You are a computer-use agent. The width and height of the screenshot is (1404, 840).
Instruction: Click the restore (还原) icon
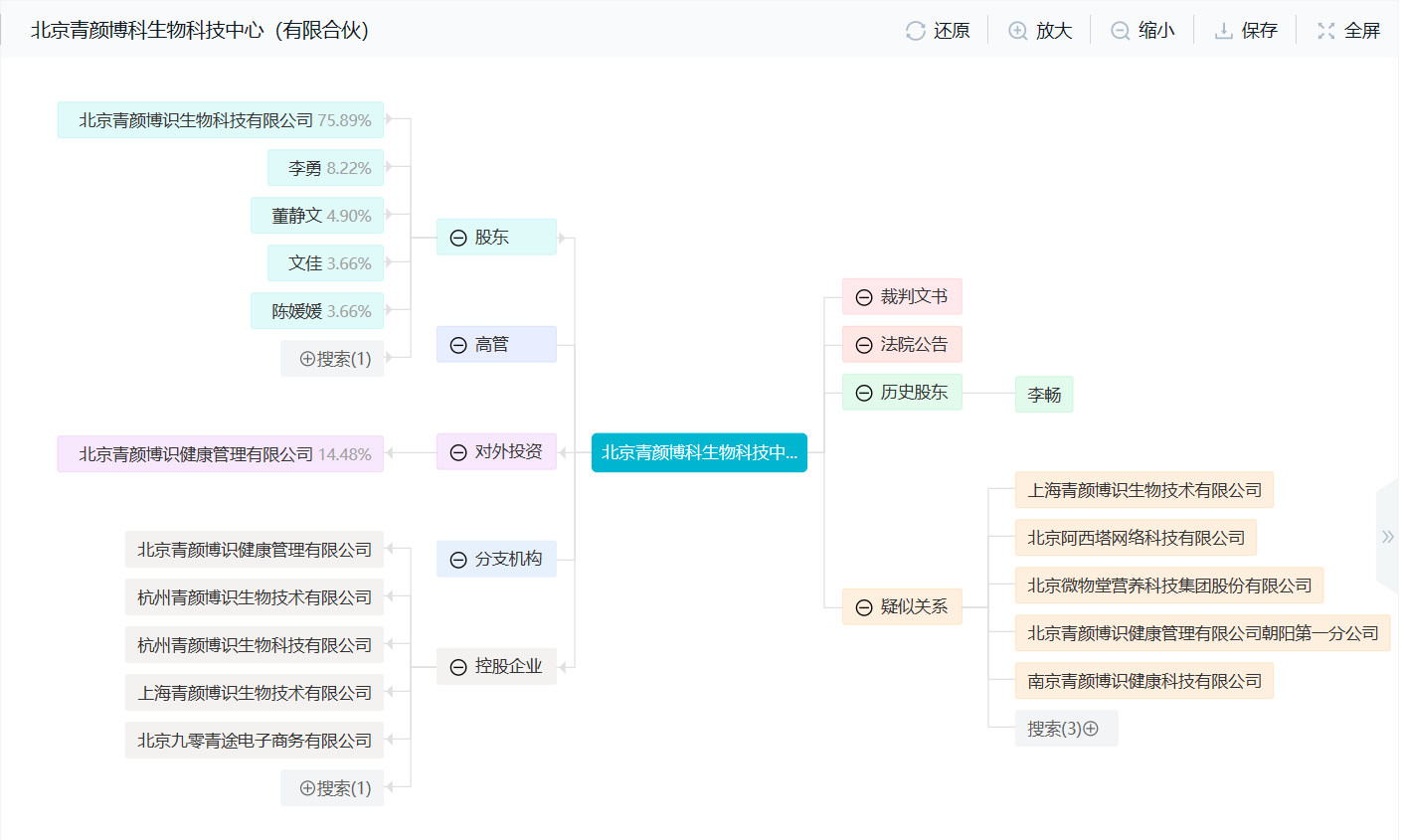[915, 31]
